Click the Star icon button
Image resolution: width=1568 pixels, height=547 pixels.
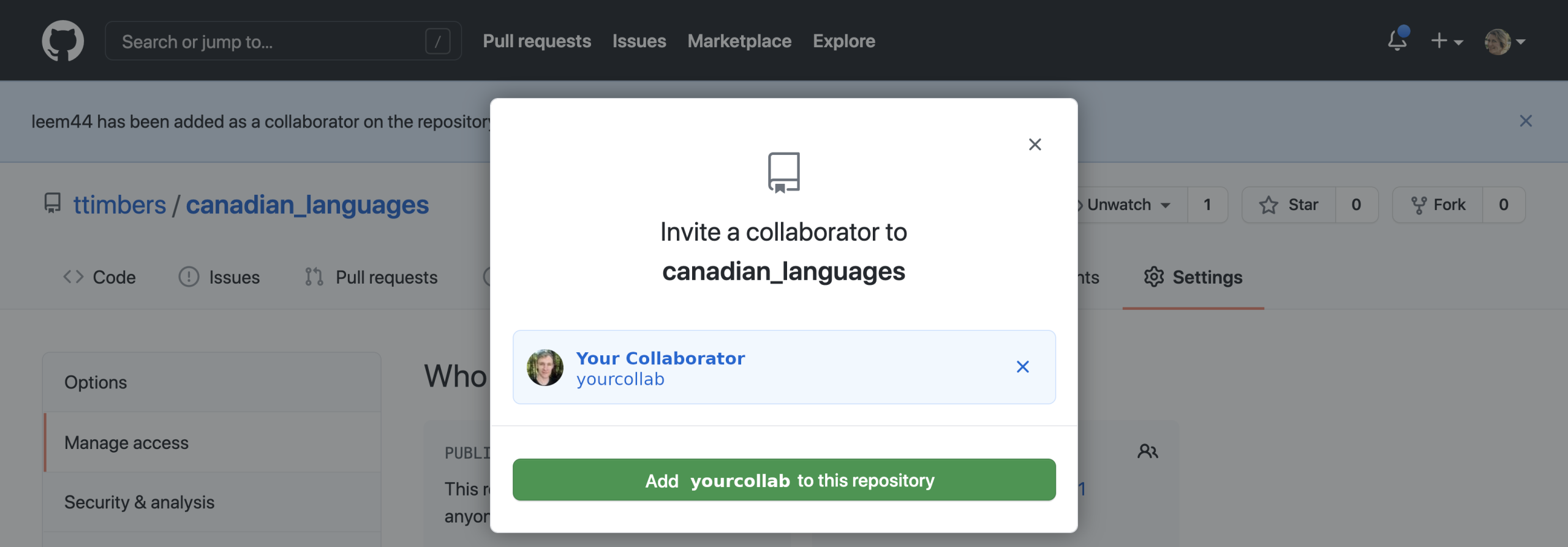[x=1289, y=205]
